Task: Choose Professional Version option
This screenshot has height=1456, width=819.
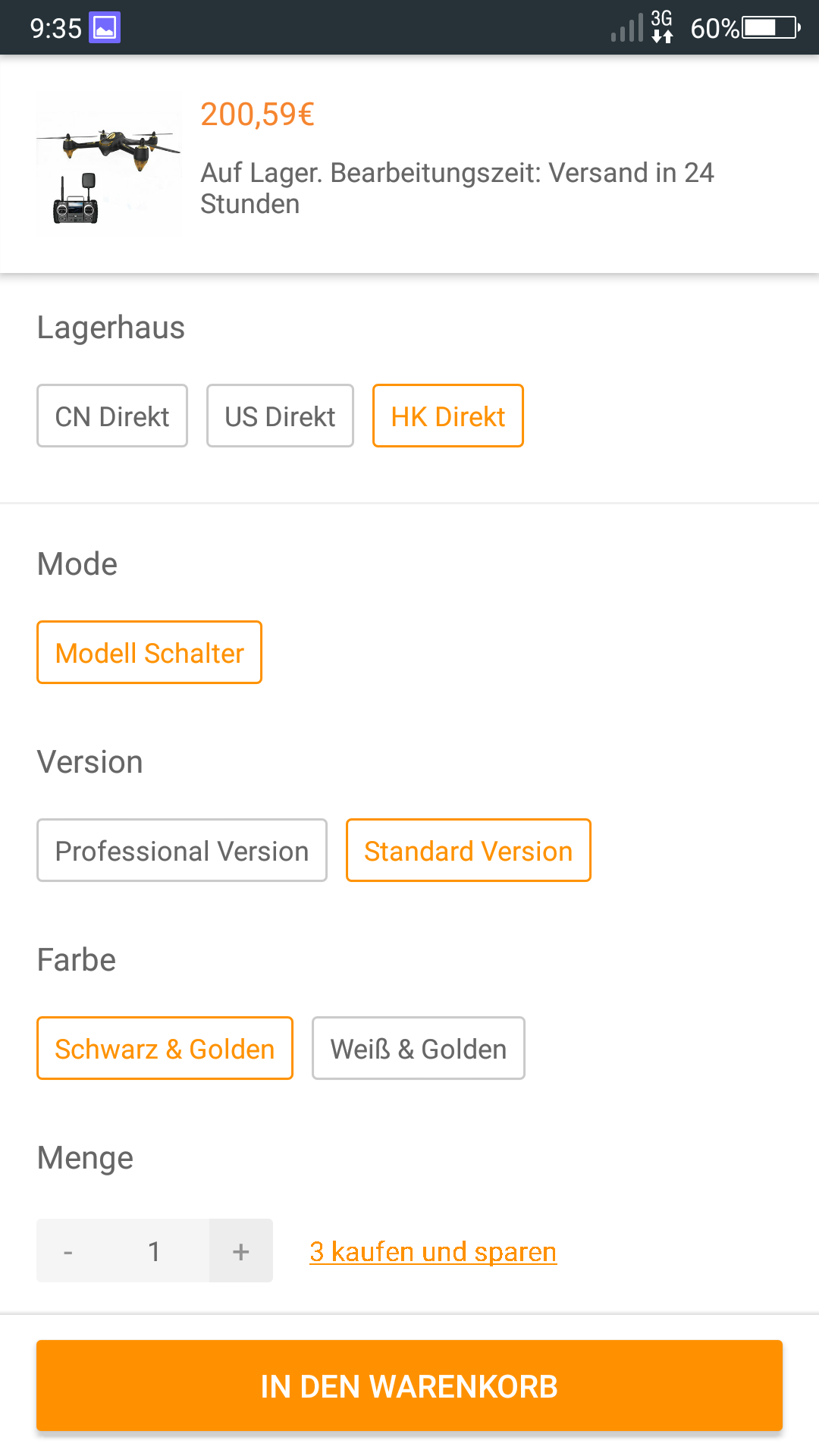Action: click(x=182, y=850)
